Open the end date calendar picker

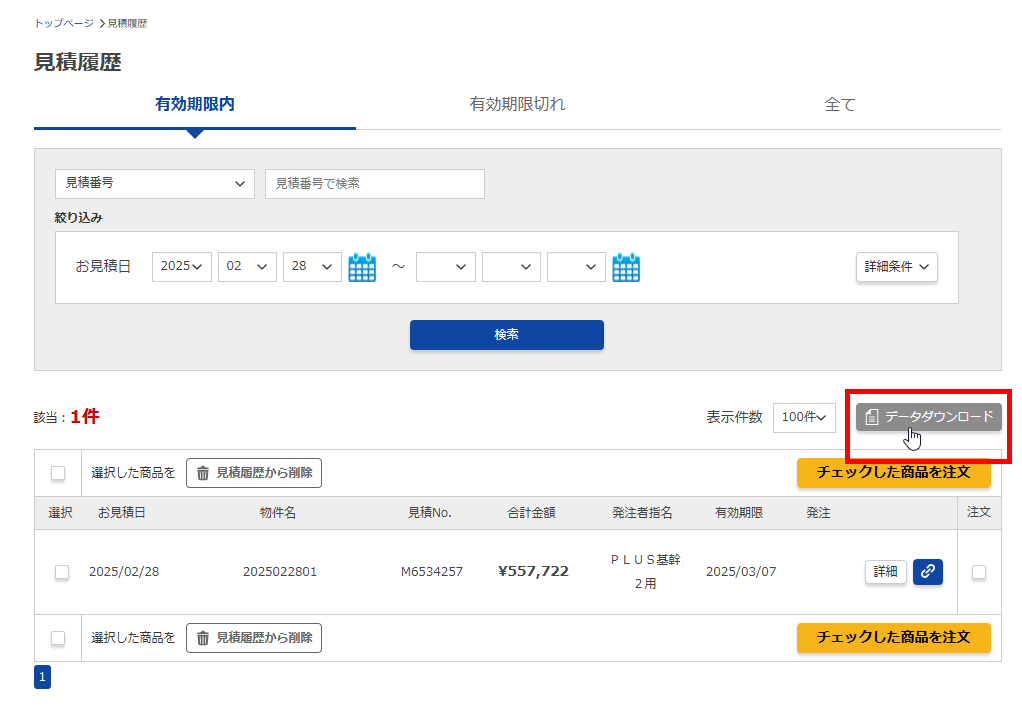click(626, 267)
